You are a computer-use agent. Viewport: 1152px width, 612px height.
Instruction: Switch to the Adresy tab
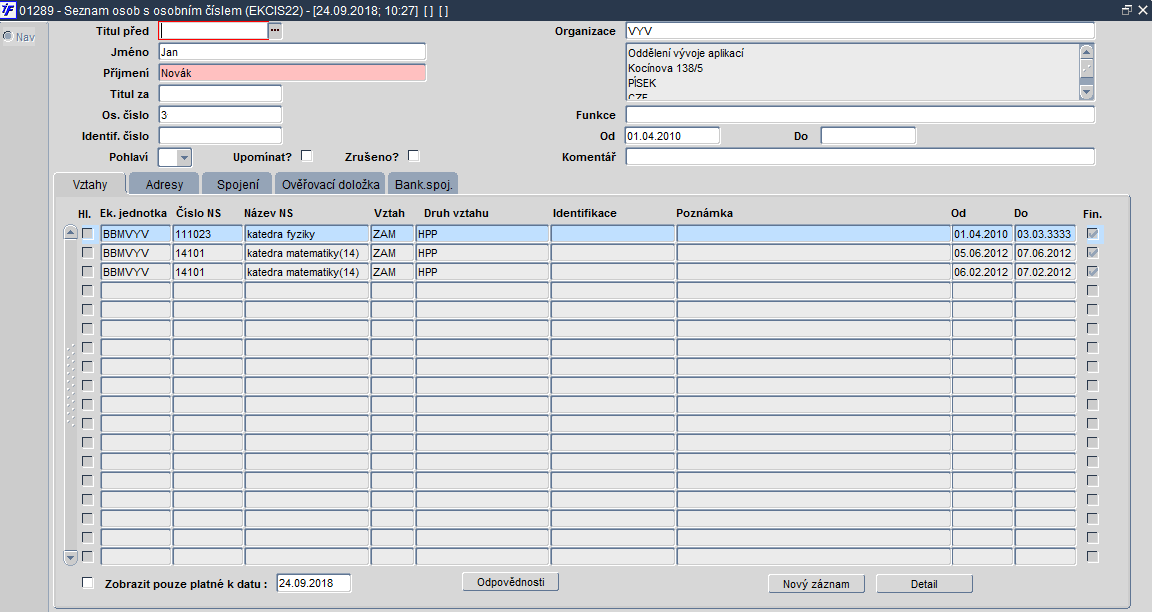(x=164, y=184)
